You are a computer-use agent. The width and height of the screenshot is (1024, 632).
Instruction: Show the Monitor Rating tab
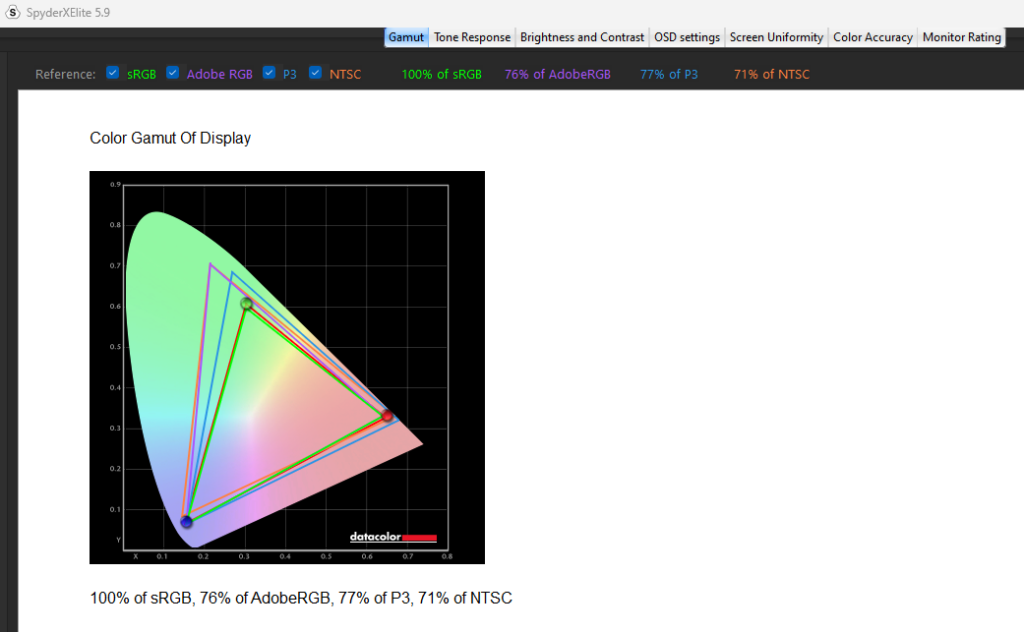[x=961, y=37]
